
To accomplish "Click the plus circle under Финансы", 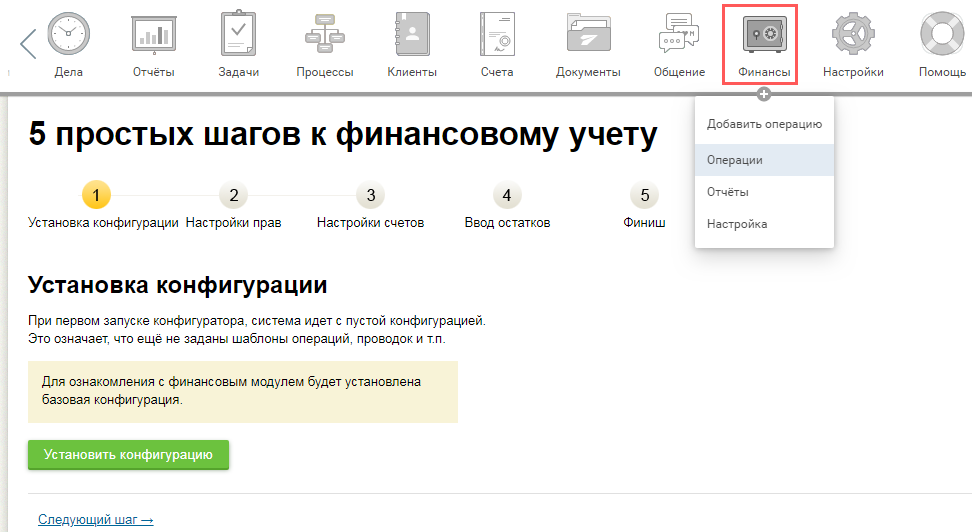I will 764,94.
